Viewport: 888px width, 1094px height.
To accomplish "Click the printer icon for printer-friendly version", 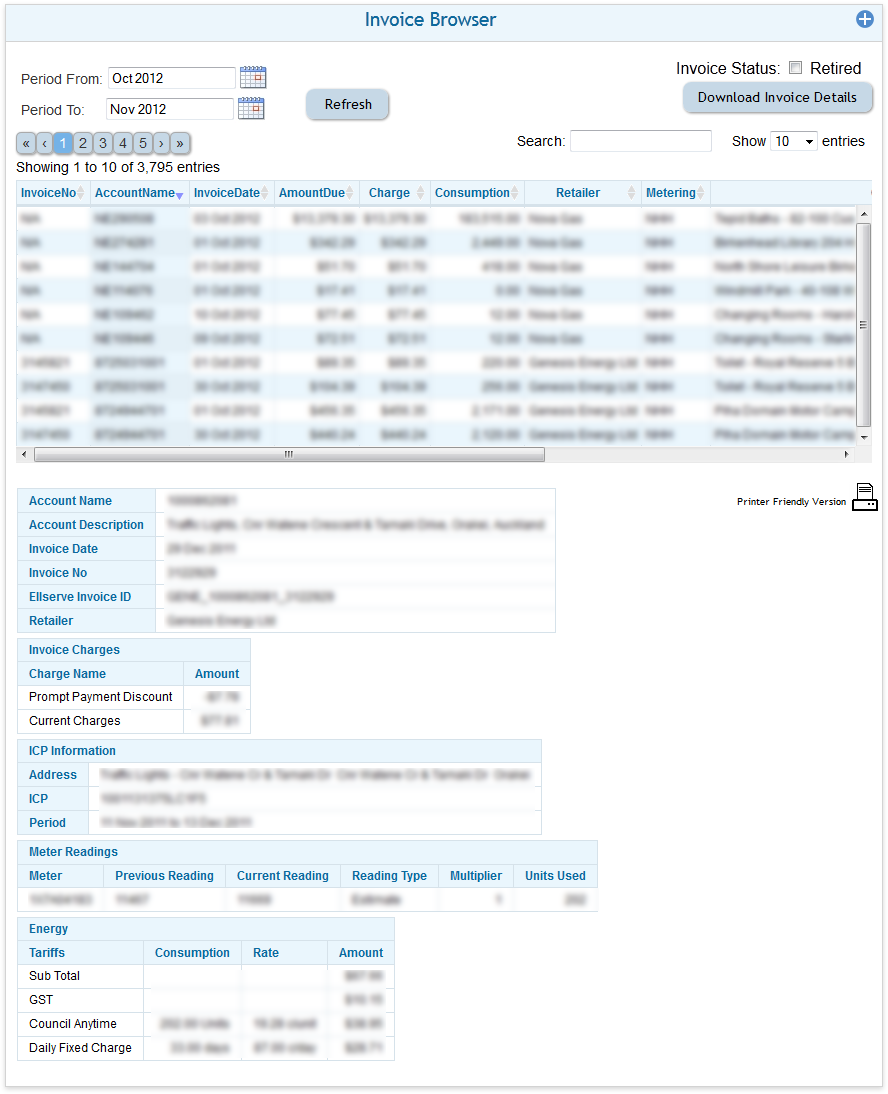I will (864, 498).
